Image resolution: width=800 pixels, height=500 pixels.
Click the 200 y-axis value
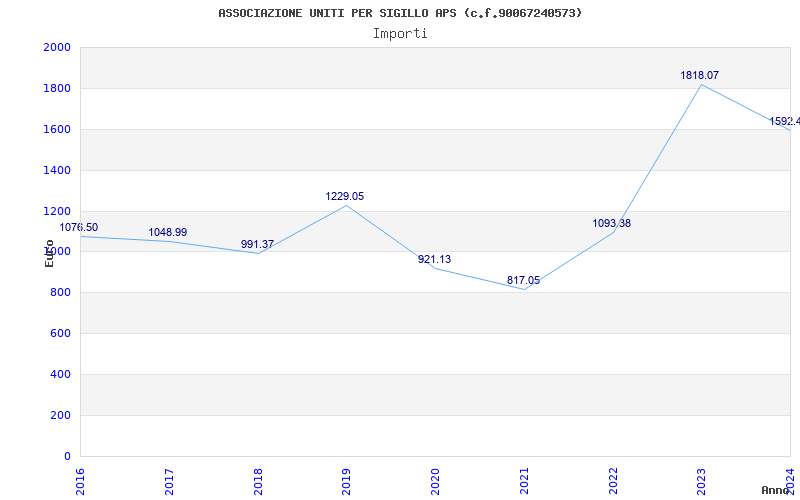coord(60,415)
